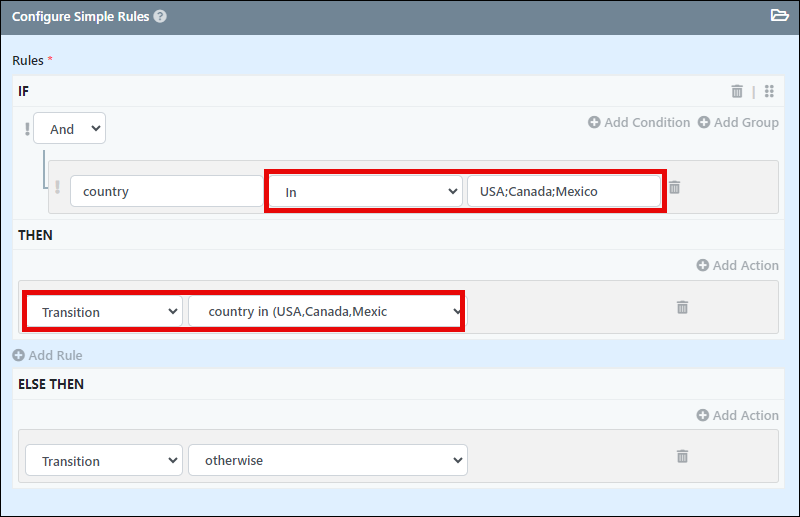
Task: Click Add Condition
Action: tap(639, 122)
